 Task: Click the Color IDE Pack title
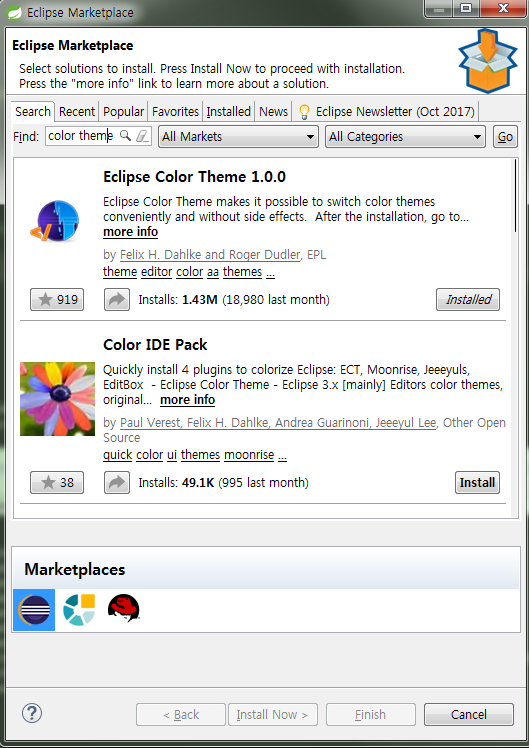point(155,345)
